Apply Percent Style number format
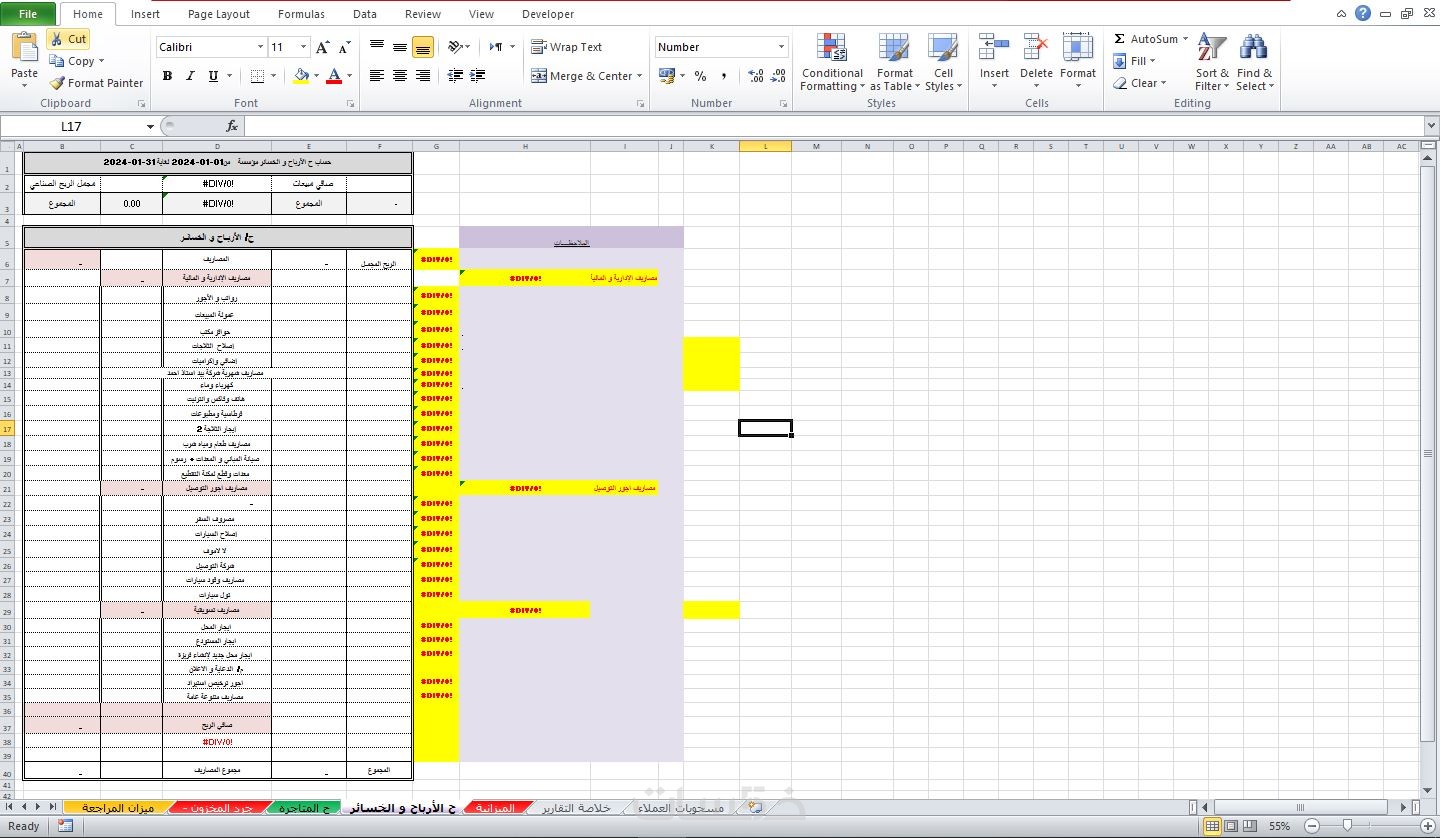Screen dimensions: 1440x838 pyautogui.click(x=700, y=76)
